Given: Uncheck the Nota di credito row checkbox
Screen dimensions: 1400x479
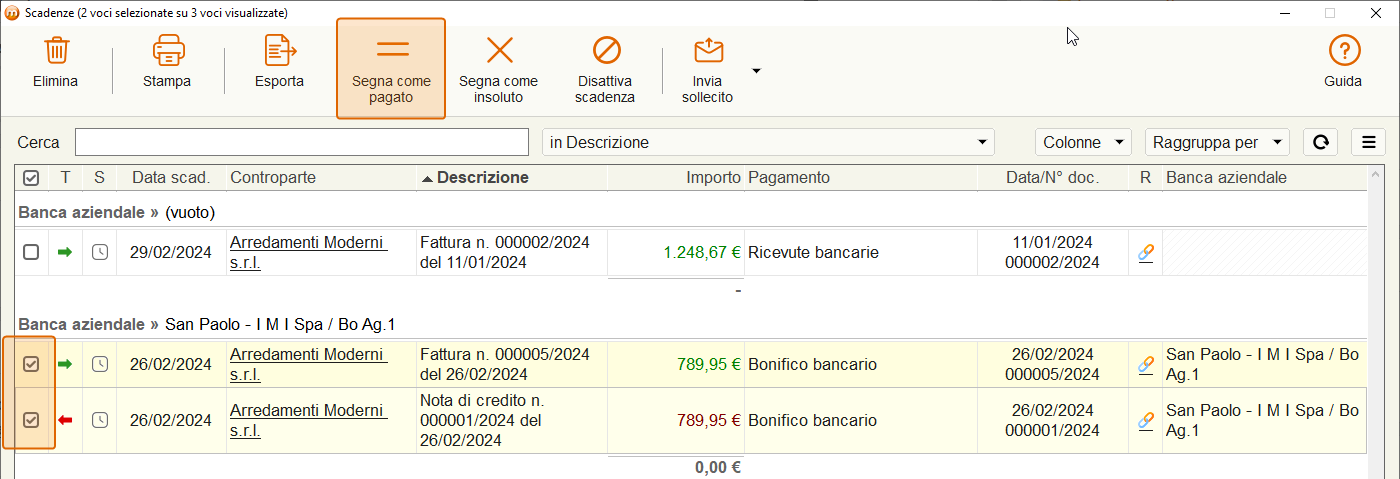Looking at the screenshot, I should [31, 420].
